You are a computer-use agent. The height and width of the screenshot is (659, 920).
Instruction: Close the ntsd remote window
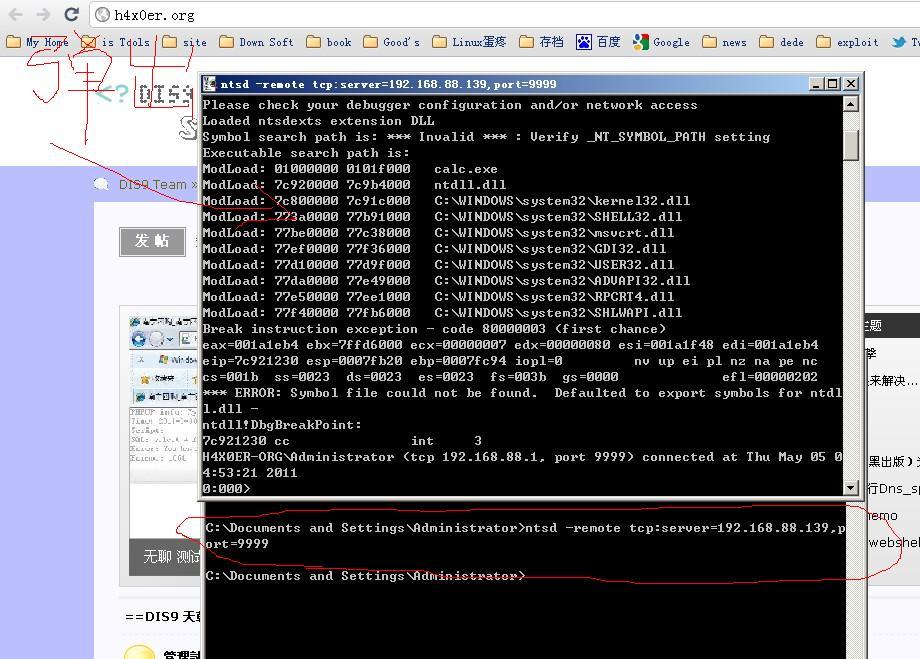click(851, 84)
